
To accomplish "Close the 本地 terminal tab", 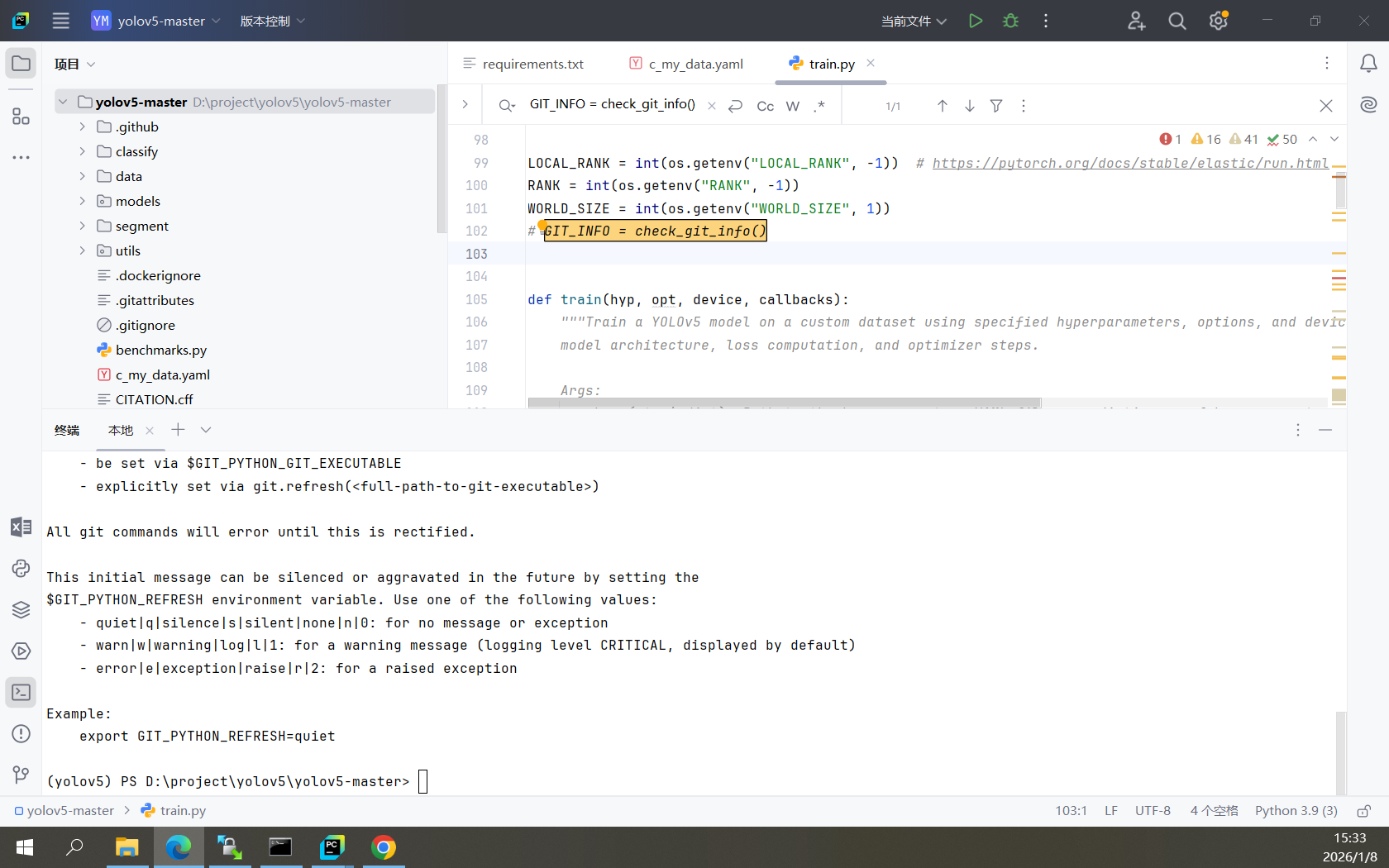I will coord(150,430).
